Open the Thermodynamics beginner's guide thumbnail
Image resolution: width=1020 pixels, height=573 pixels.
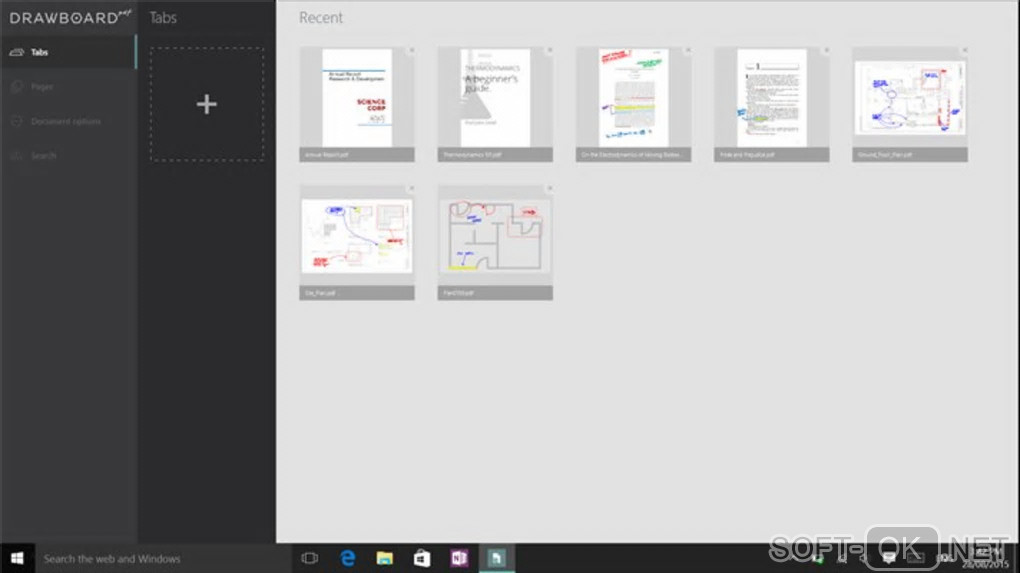pyautogui.click(x=495, y=104)
